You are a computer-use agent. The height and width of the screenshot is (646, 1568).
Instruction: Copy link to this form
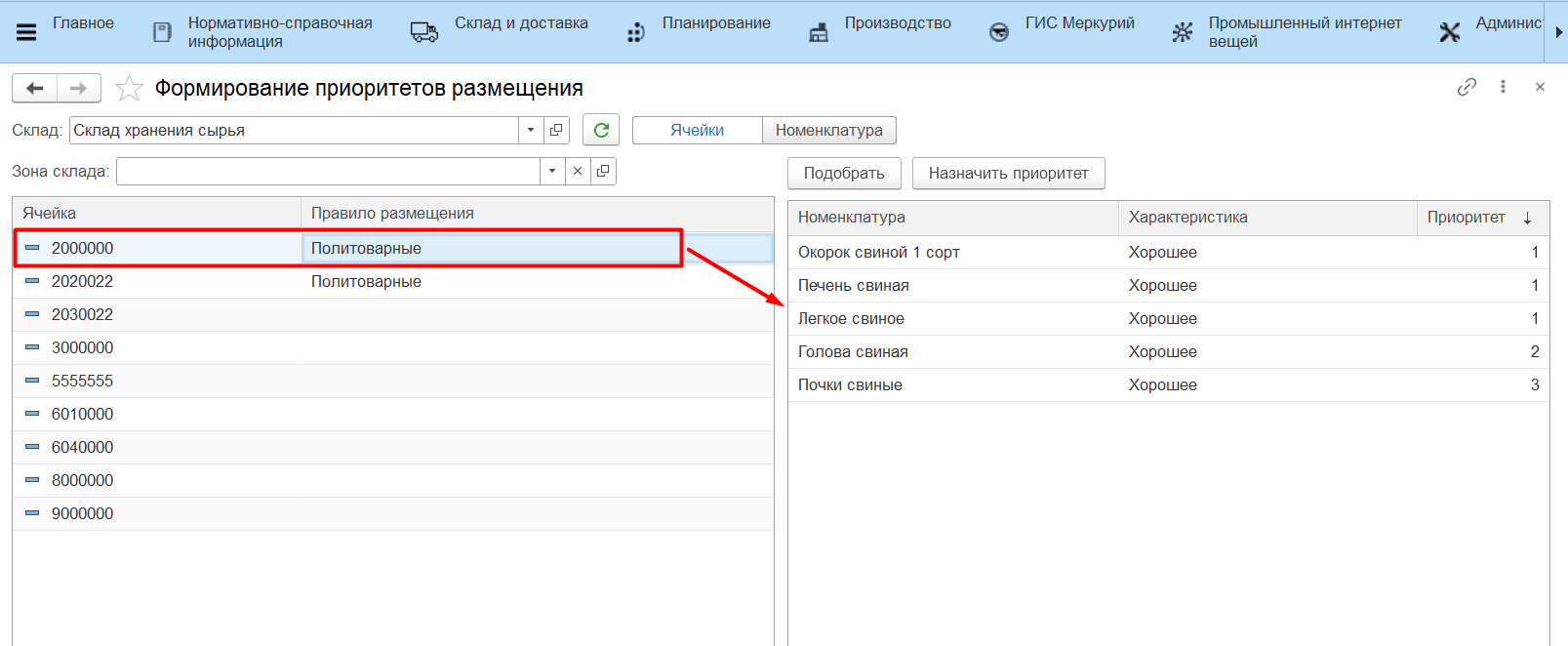(x=1466, y=87)
